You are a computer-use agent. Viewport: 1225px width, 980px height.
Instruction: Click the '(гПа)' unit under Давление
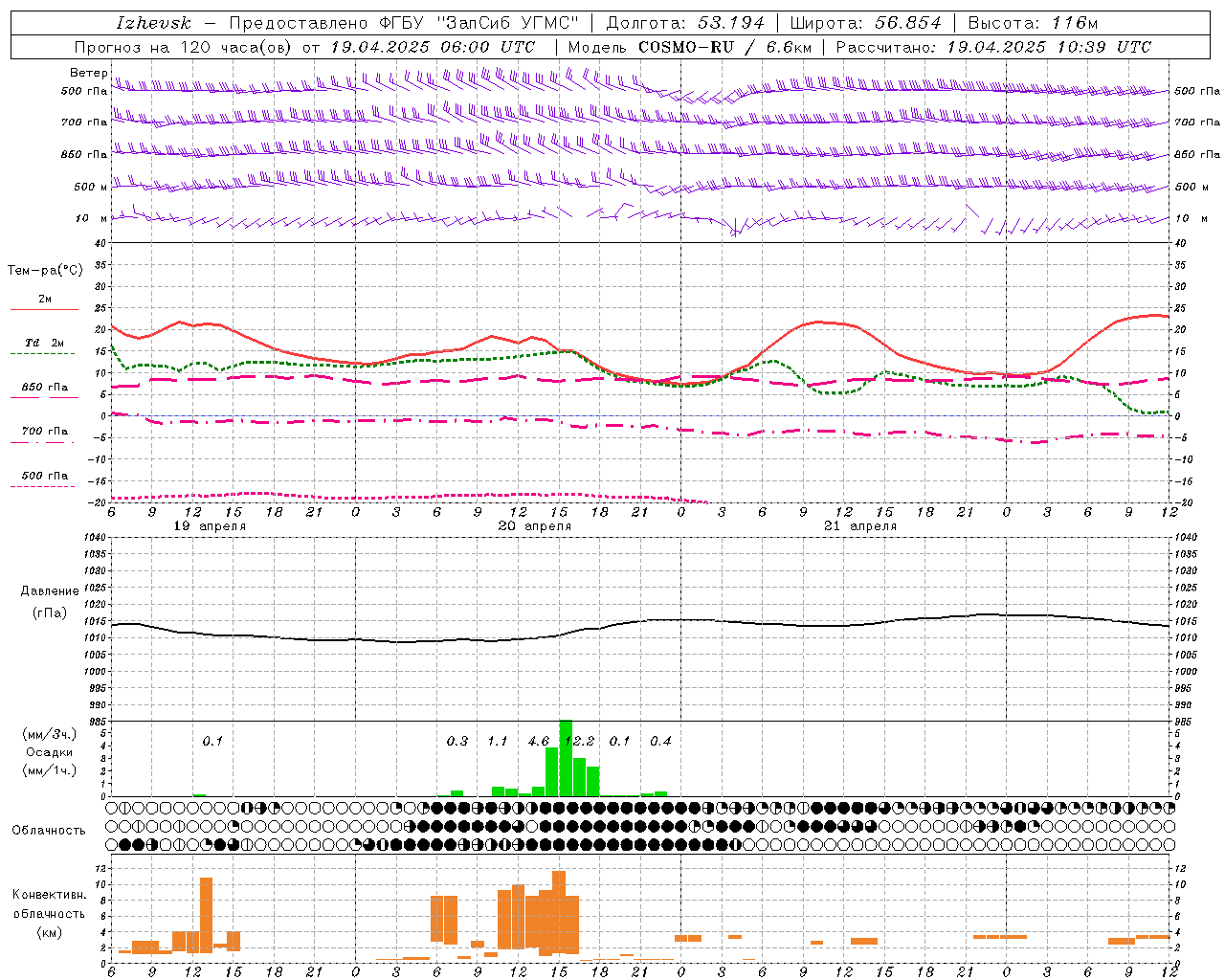click(x=49, y=612)
